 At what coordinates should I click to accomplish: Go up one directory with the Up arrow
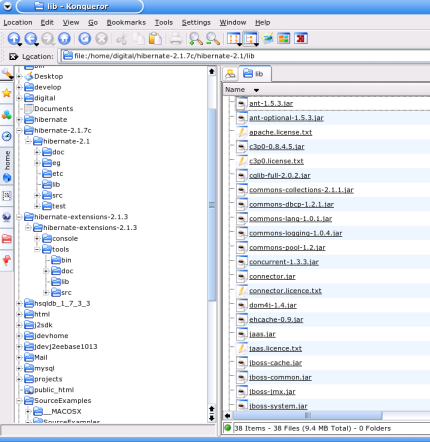[x=14, y=38]
